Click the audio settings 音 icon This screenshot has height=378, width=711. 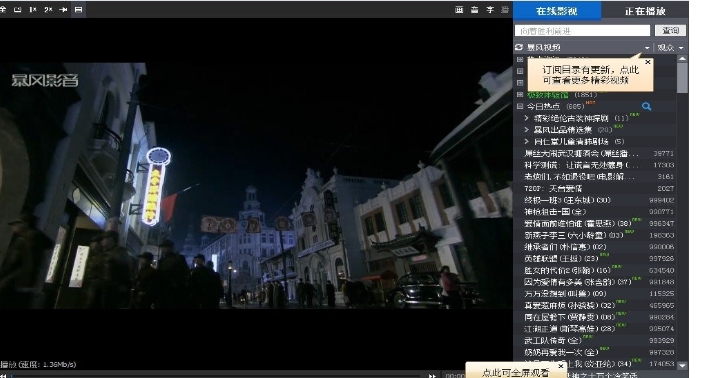tap(474, 10)
